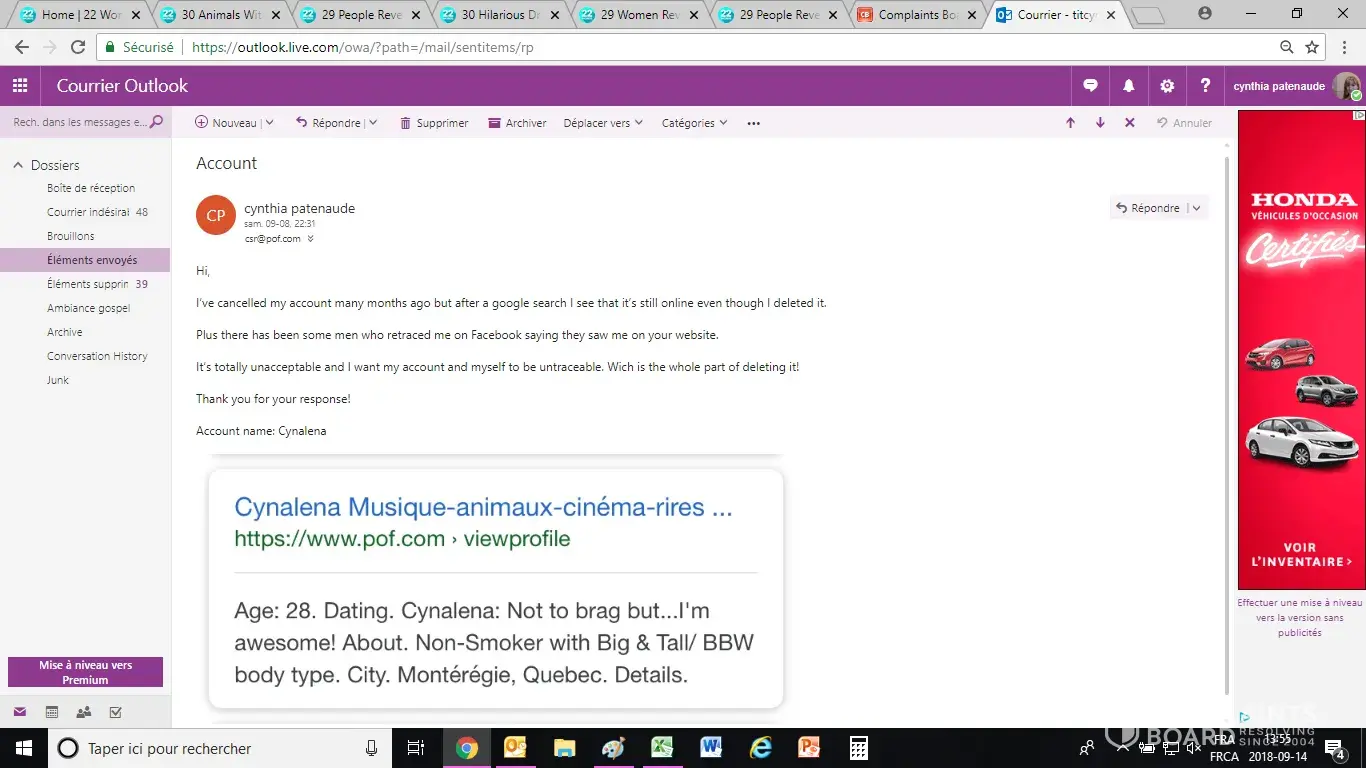Expand the Déplacer vers dropdown

point(602,123)
